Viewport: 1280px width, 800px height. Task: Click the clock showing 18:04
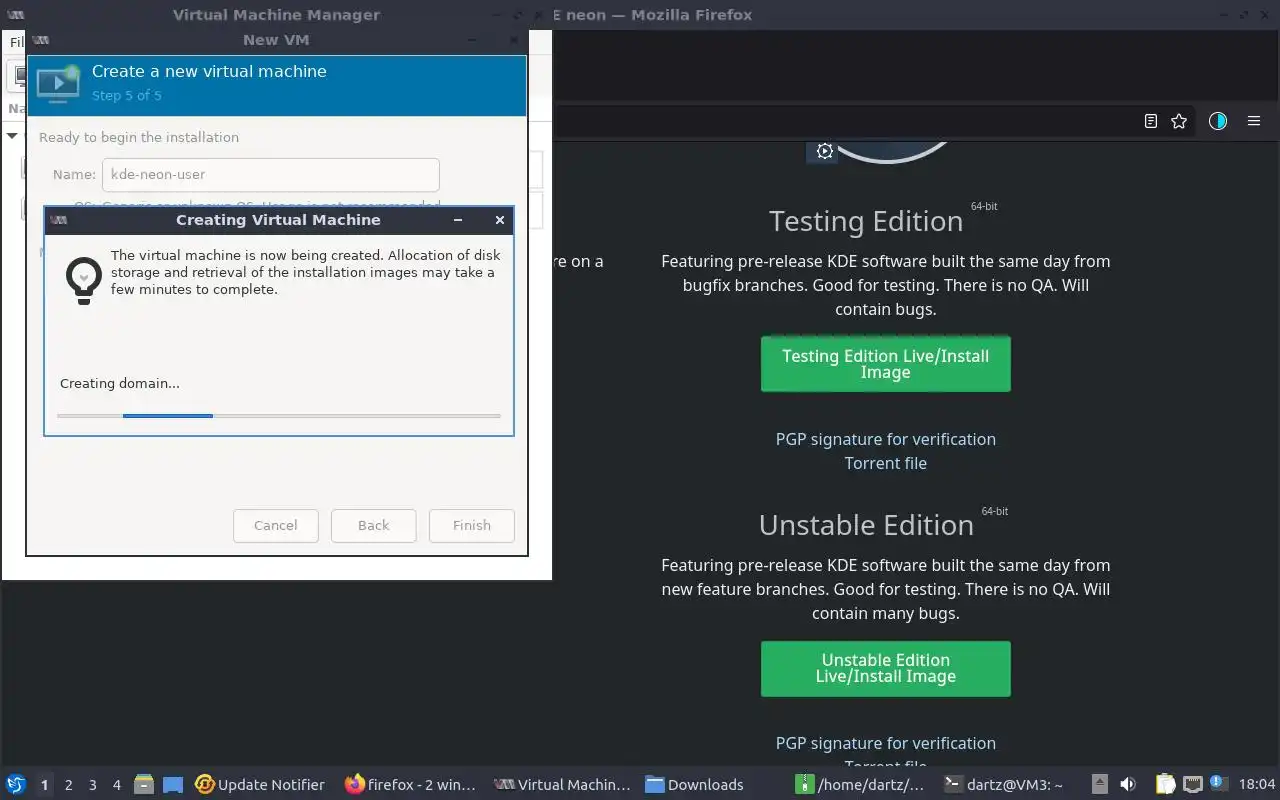pos(1257,784)
